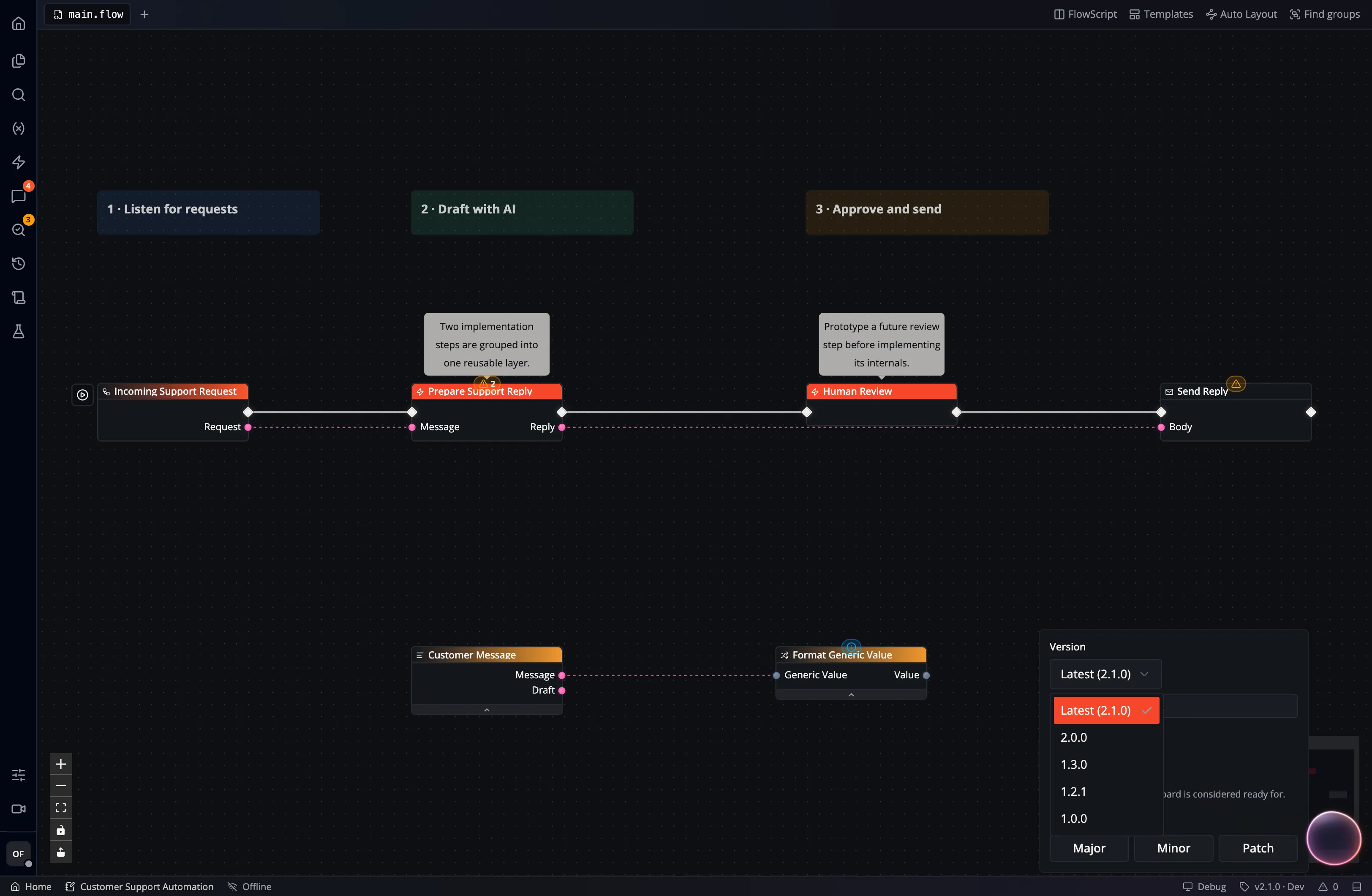Collapse the Customer Message node chevron
1372x896 pixels.
pyautogui.click(x=487, y=710)
